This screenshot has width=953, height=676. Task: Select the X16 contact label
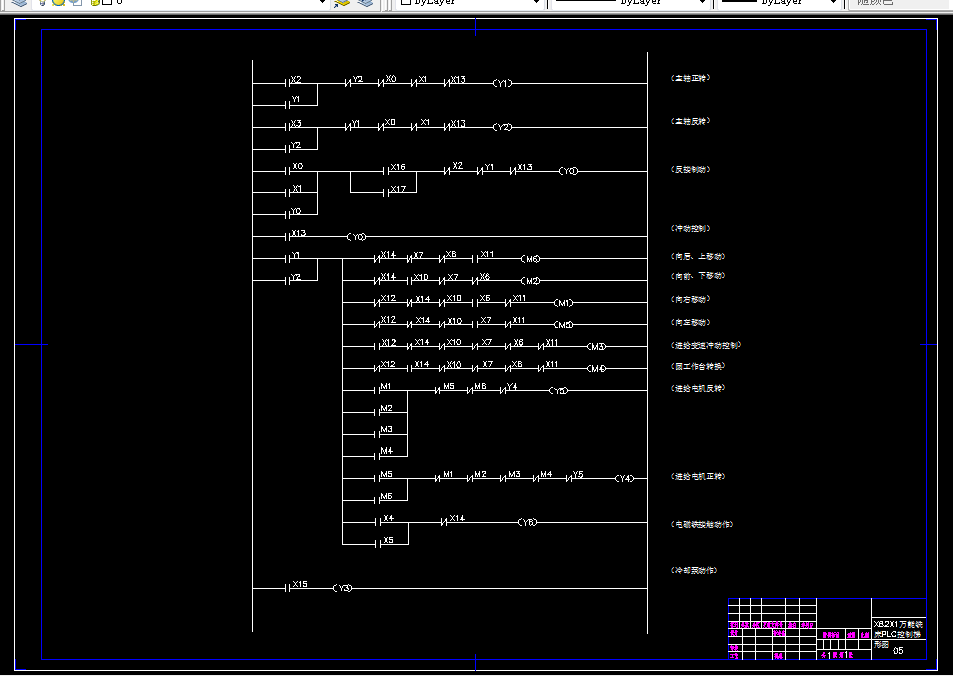click(398, 167)
